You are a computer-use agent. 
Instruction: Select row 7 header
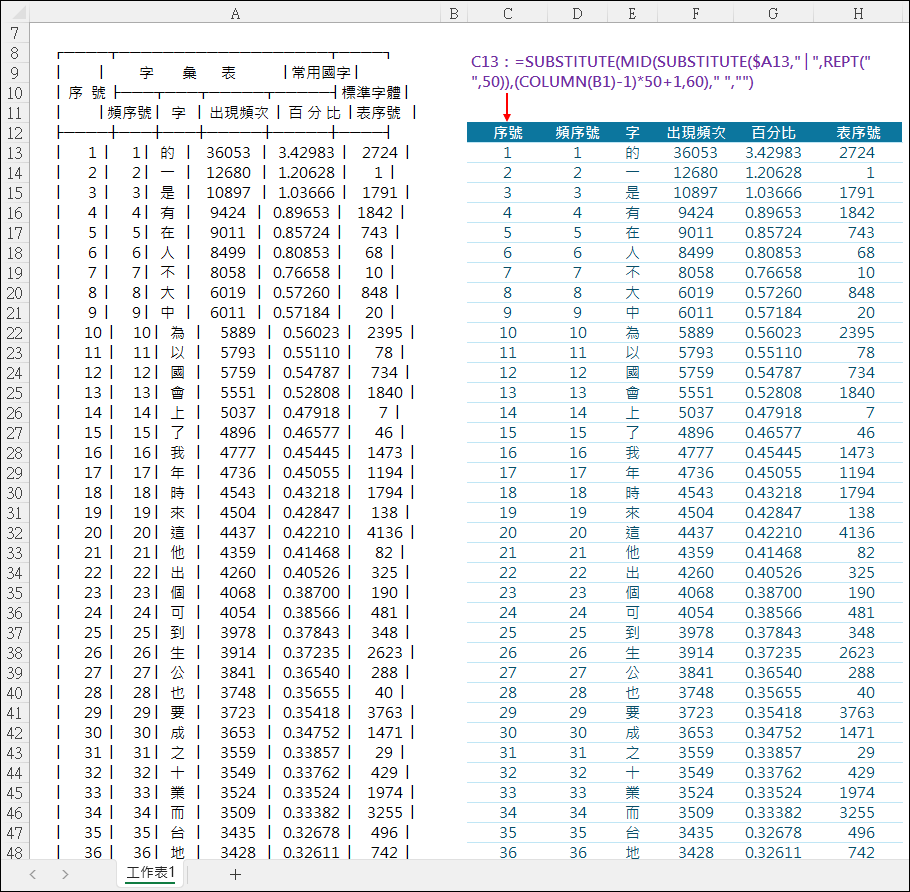(x=15, y=33)
